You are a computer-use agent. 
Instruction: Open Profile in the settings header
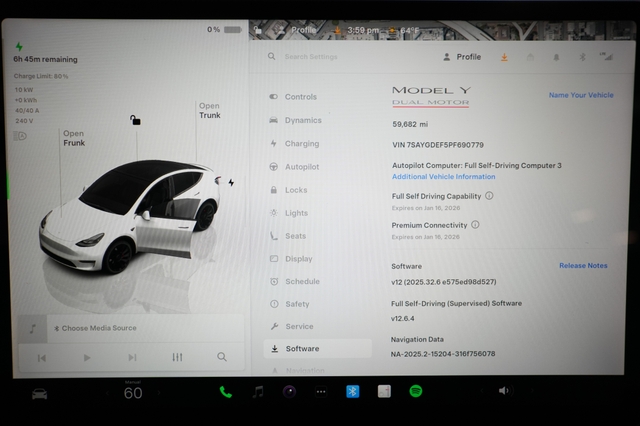pyautogui.click(x=462, y=57)
